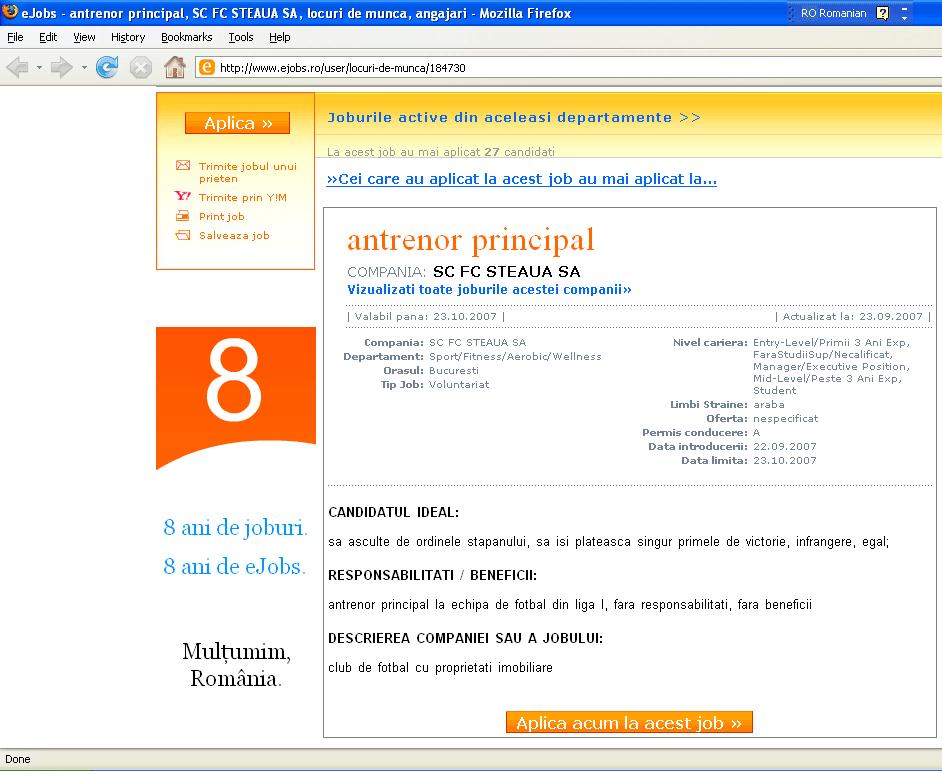This screenshot has width=942, height=771.
Task: Open the File menu
Action: point(15,37)
